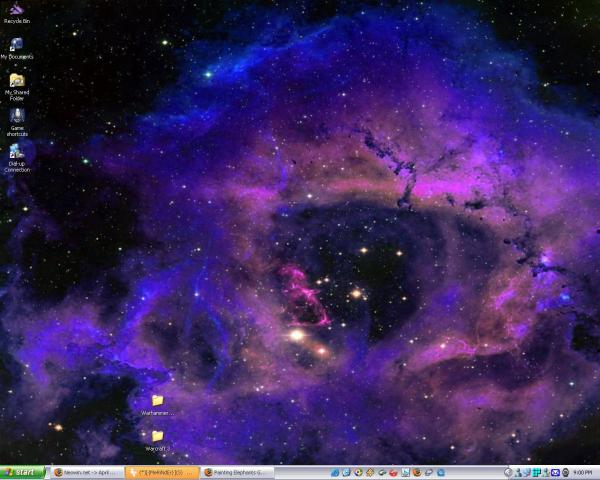
Task: Click the blue framed picture quick launch icon
Action: pyautogui.click(x=405, y=473)
